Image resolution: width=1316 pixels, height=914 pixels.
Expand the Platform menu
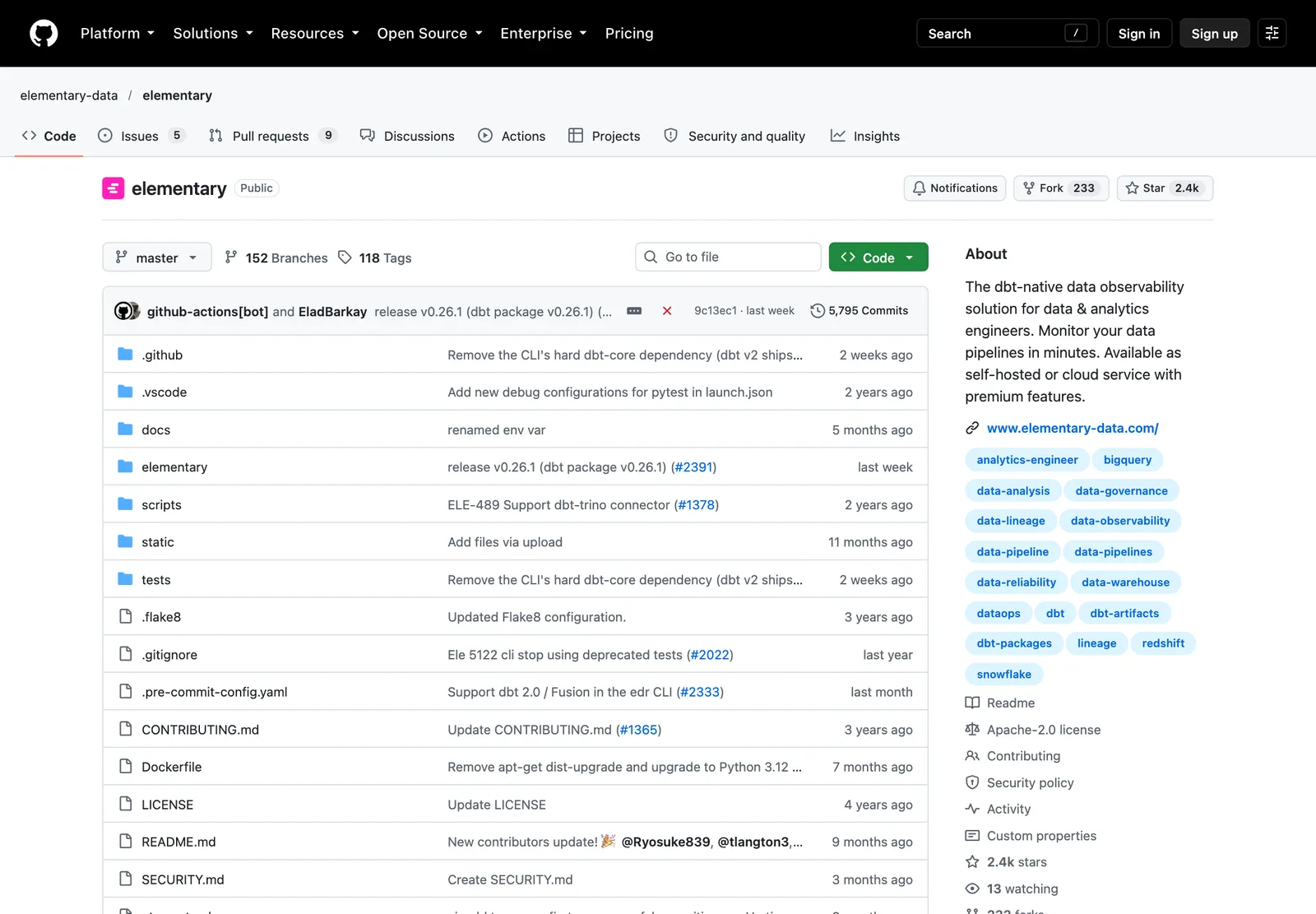[x=118, y=34]
